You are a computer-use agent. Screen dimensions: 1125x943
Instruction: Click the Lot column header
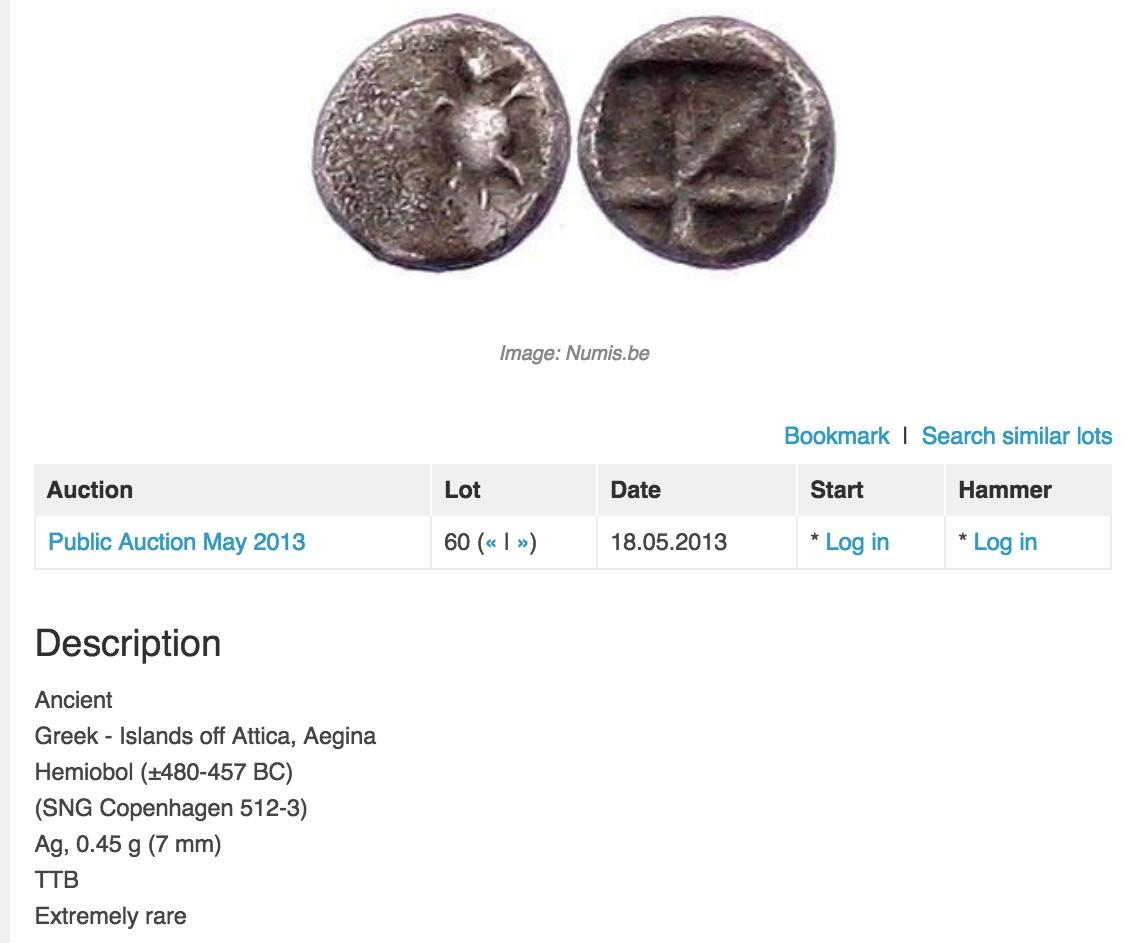tap(463, 490)
